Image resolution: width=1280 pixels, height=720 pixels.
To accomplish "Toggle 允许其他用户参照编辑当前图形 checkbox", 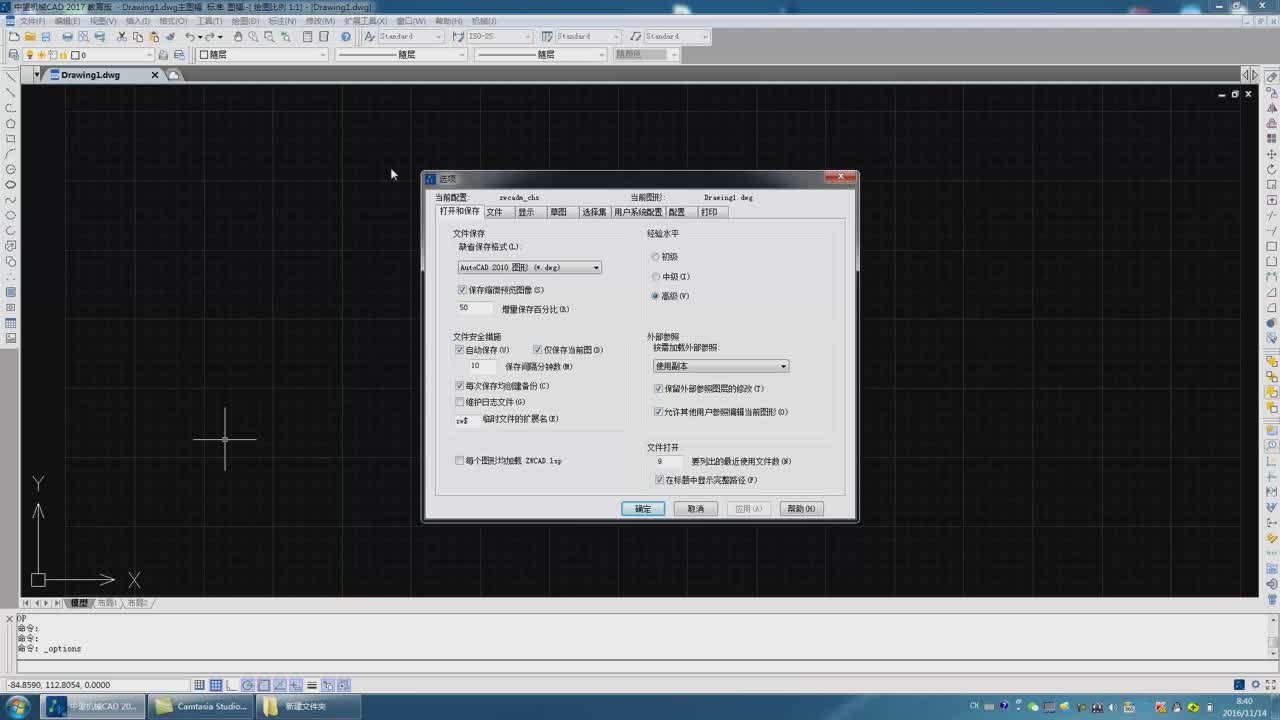I will [x=658, y=412].
